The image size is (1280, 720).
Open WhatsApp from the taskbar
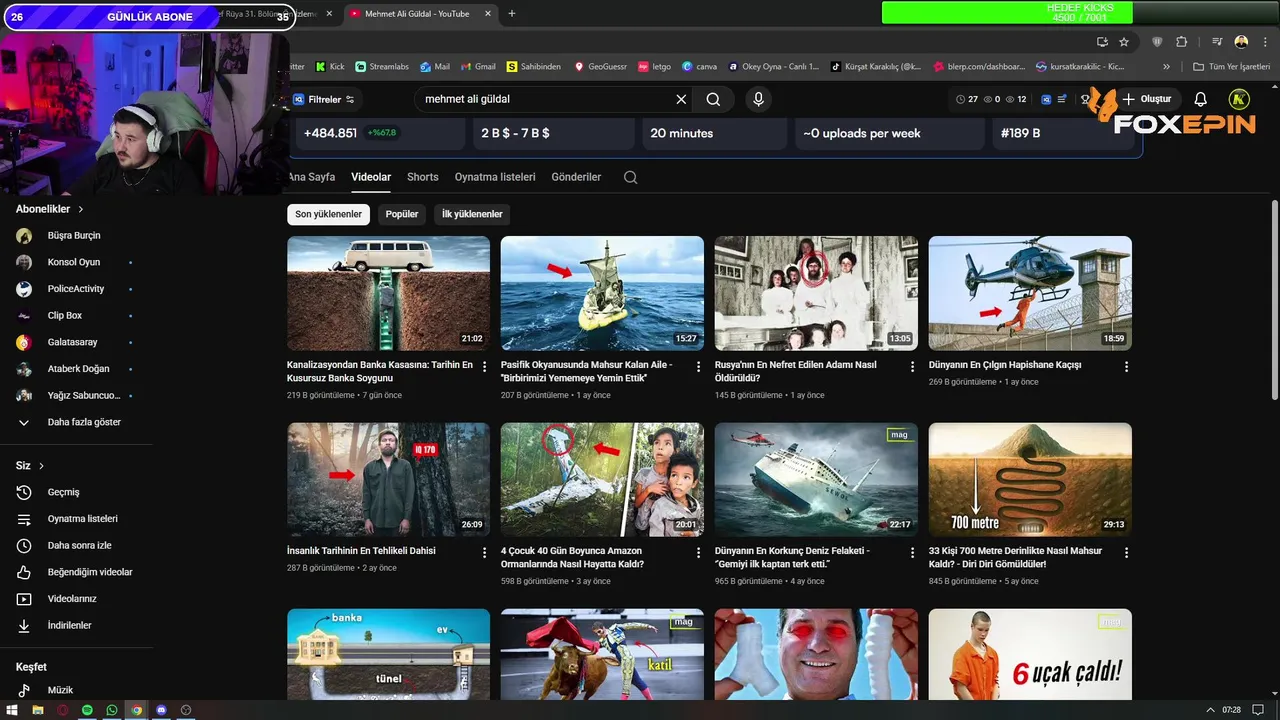coord(112,710)
